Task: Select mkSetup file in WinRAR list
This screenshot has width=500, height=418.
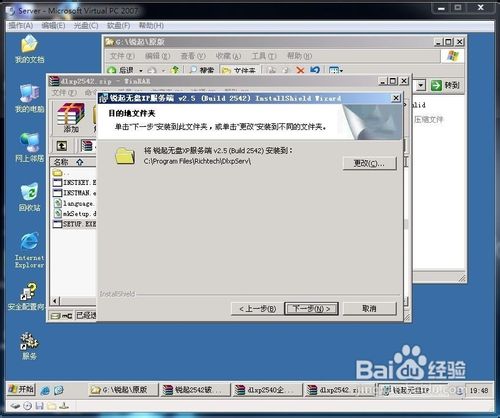Action: 75,213
